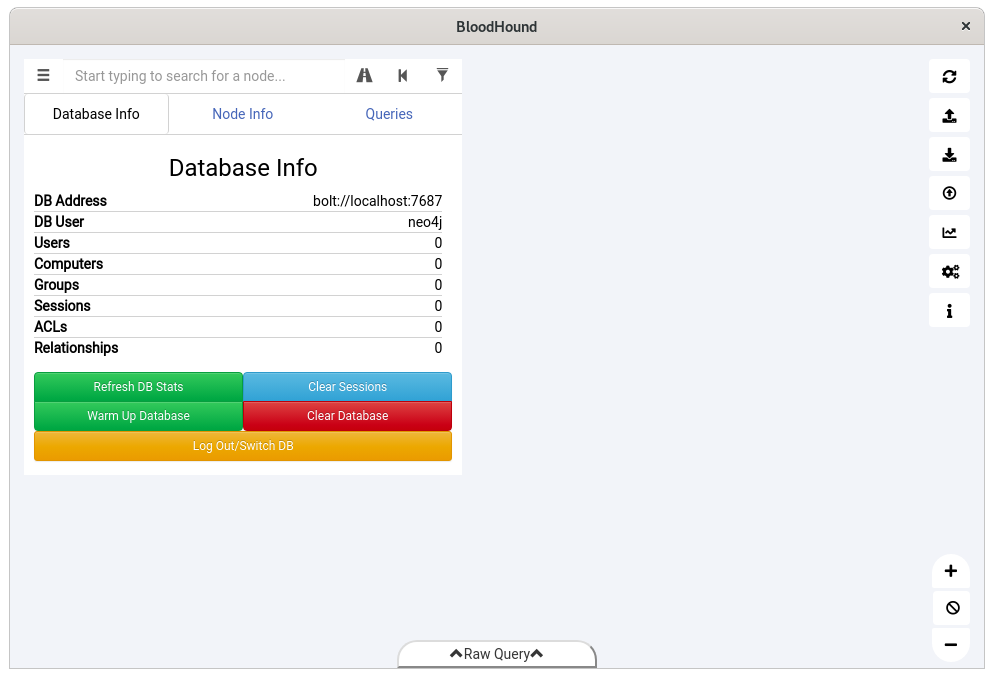Click the Upload Data icon
Image resolution: width=994 pixels, height=678 pixels.
pos(949,193)
